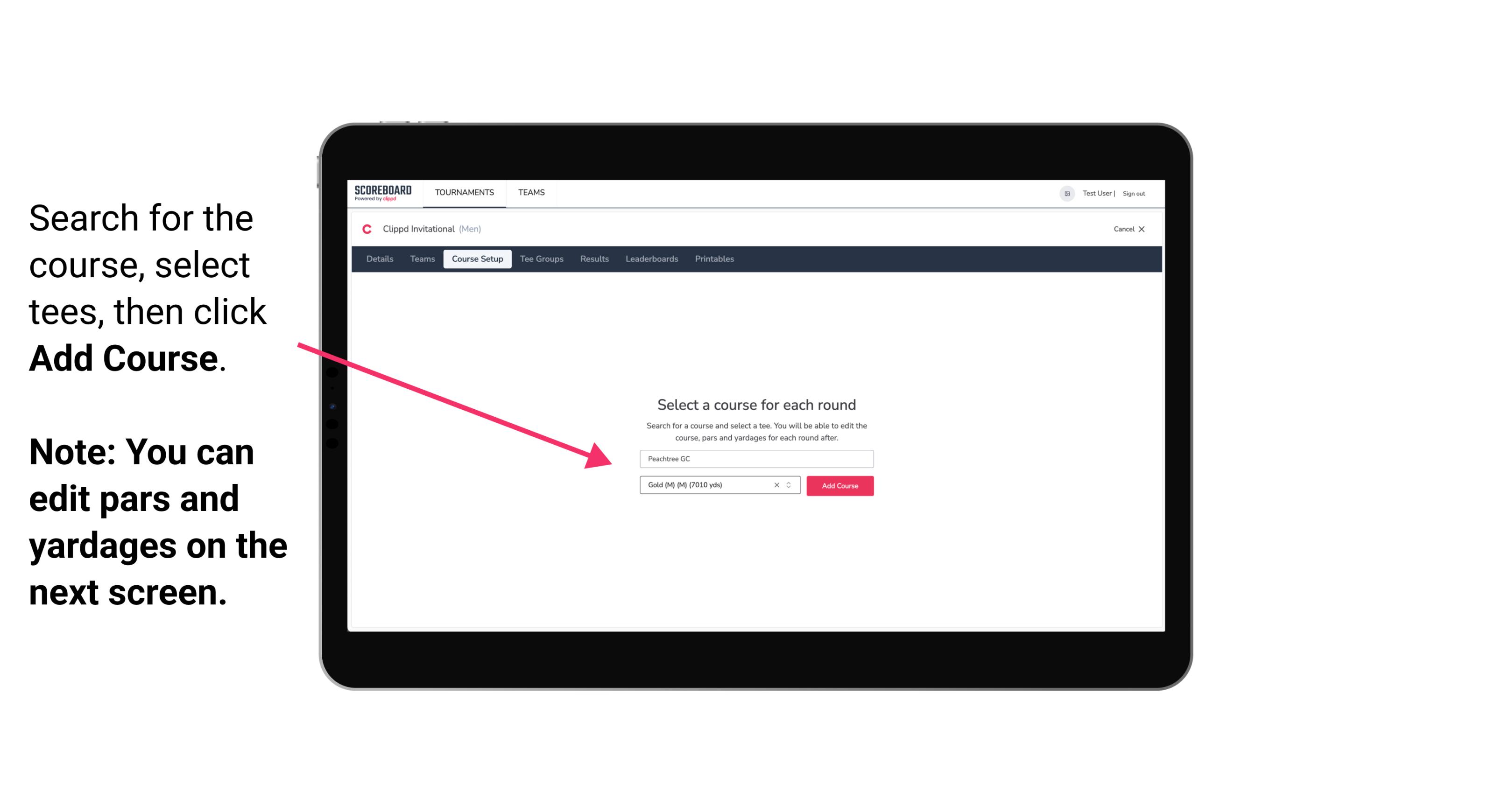
Task: Click Add Course button
Action: (838, 486)
